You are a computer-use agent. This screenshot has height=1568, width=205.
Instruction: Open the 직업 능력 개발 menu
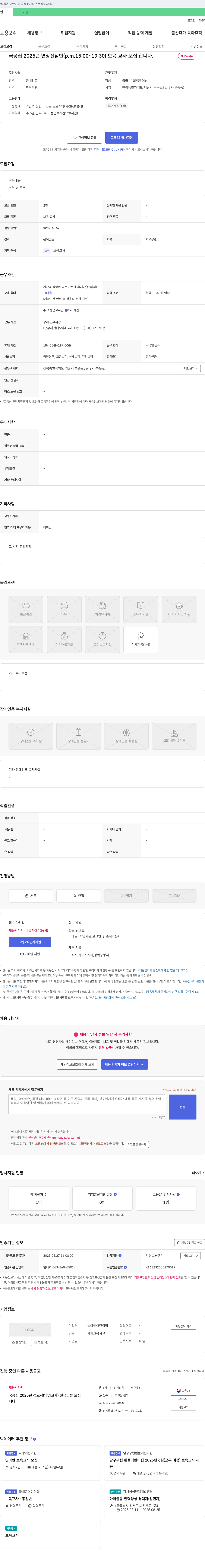point(140,33)
